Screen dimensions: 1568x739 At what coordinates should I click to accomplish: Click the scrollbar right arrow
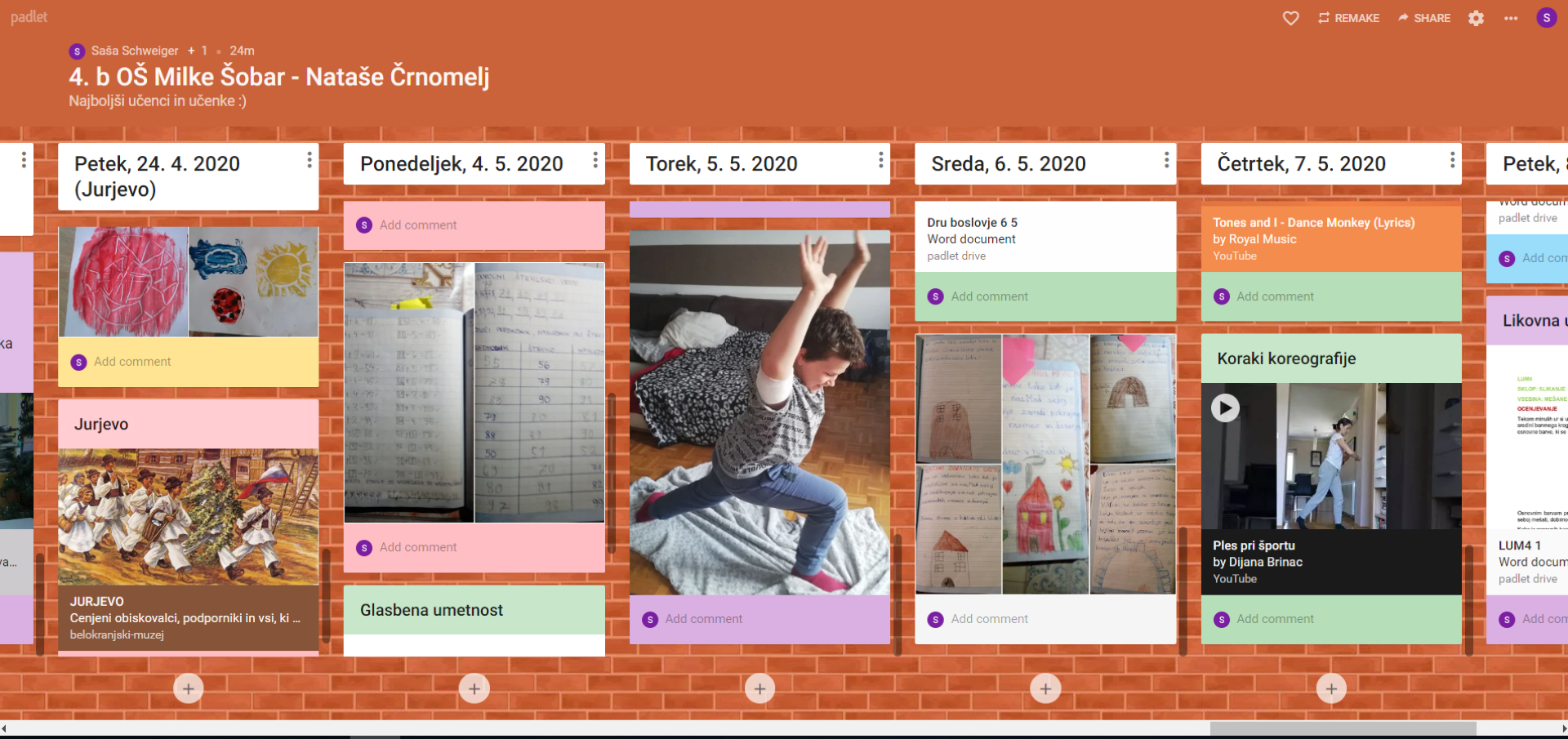[1563, 728]
